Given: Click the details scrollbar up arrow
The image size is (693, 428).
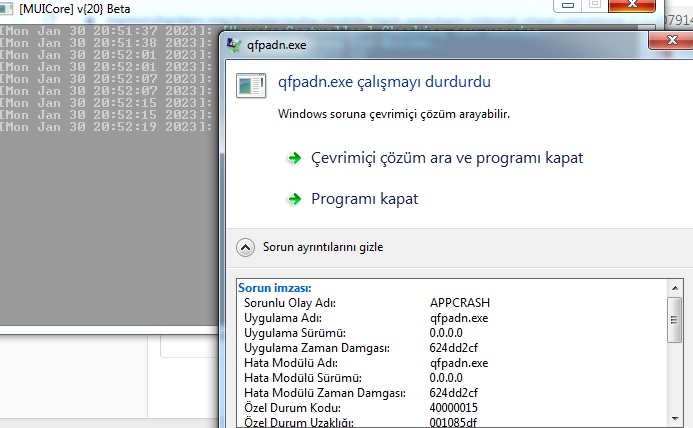Looking at the screenshot, I should click(675, 288).
